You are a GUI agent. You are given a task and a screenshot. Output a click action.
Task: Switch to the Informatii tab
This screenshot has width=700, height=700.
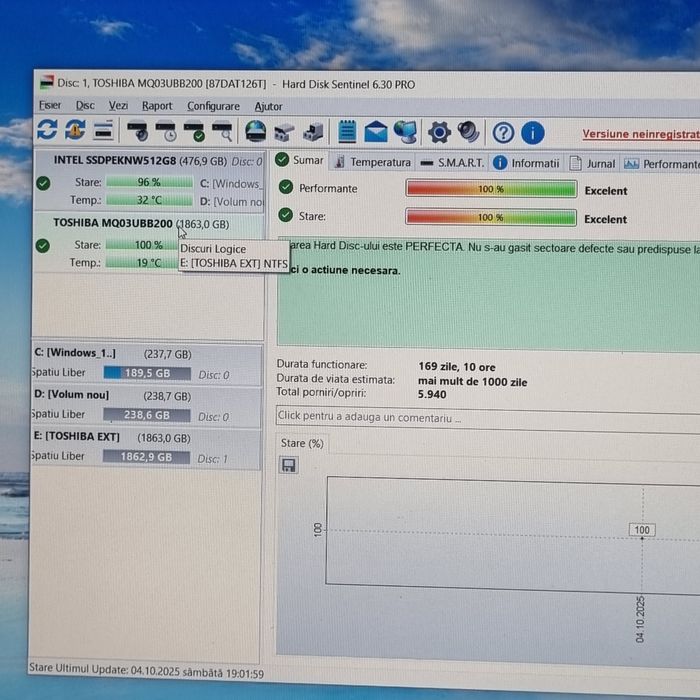[x=526, y=163]
